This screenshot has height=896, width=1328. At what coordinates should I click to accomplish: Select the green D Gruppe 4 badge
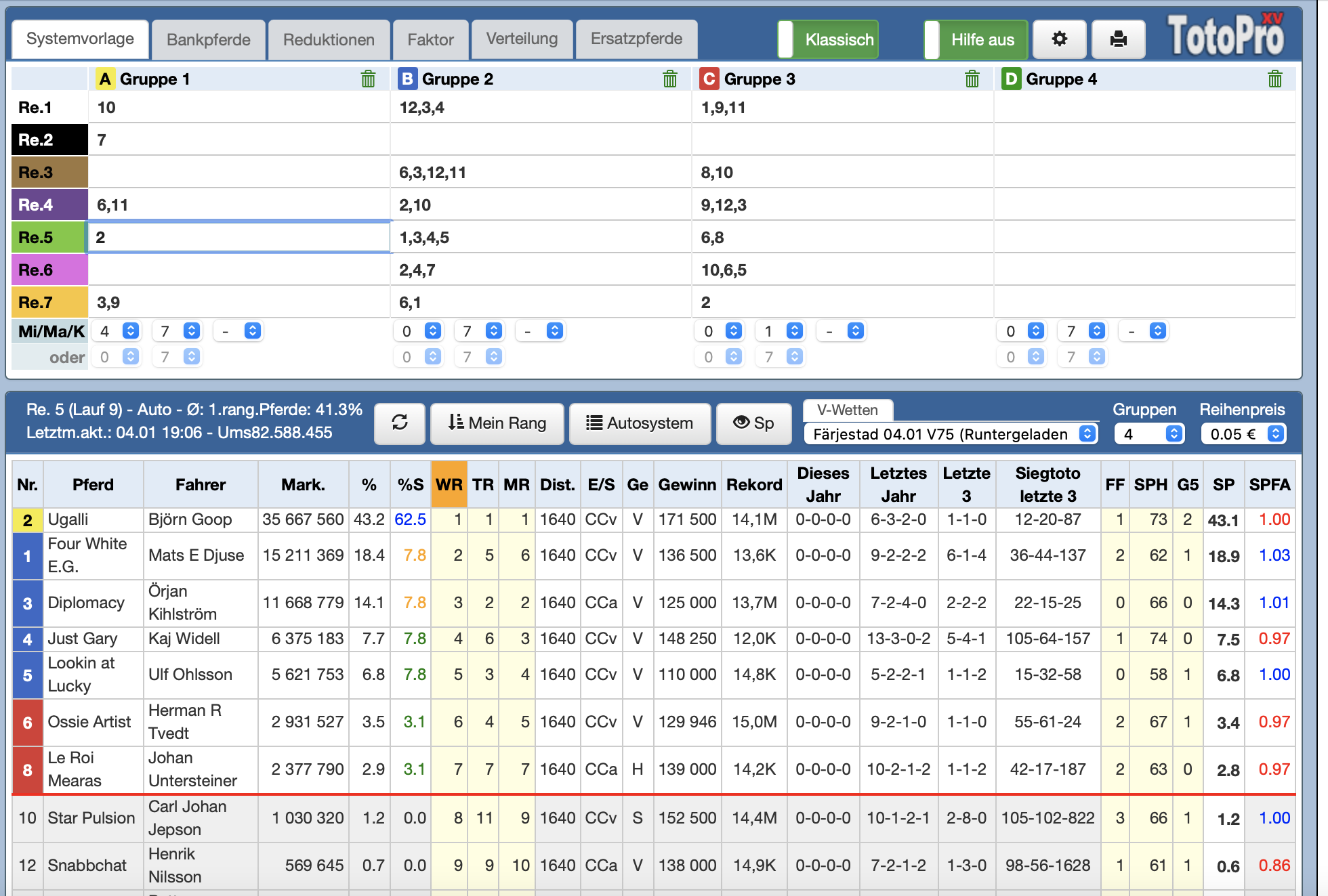[x=1012, y=79]
